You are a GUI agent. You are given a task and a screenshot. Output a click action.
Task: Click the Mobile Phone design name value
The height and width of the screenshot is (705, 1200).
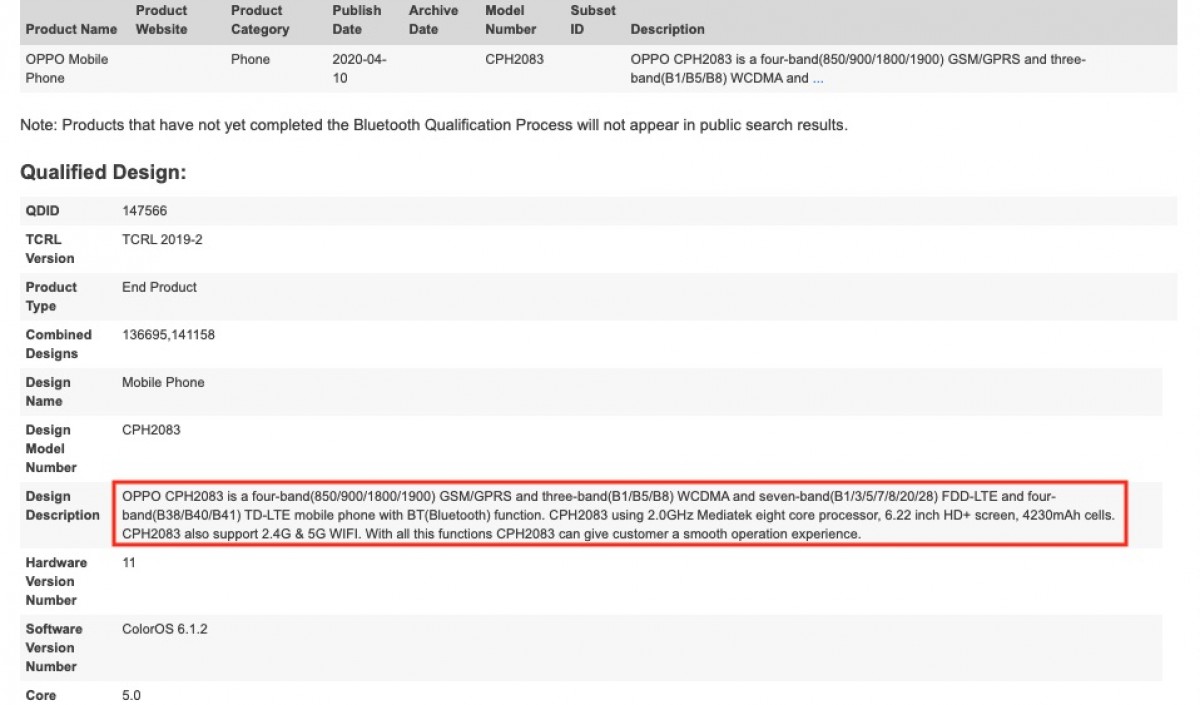pyautogui.click(x=163, y=382)
